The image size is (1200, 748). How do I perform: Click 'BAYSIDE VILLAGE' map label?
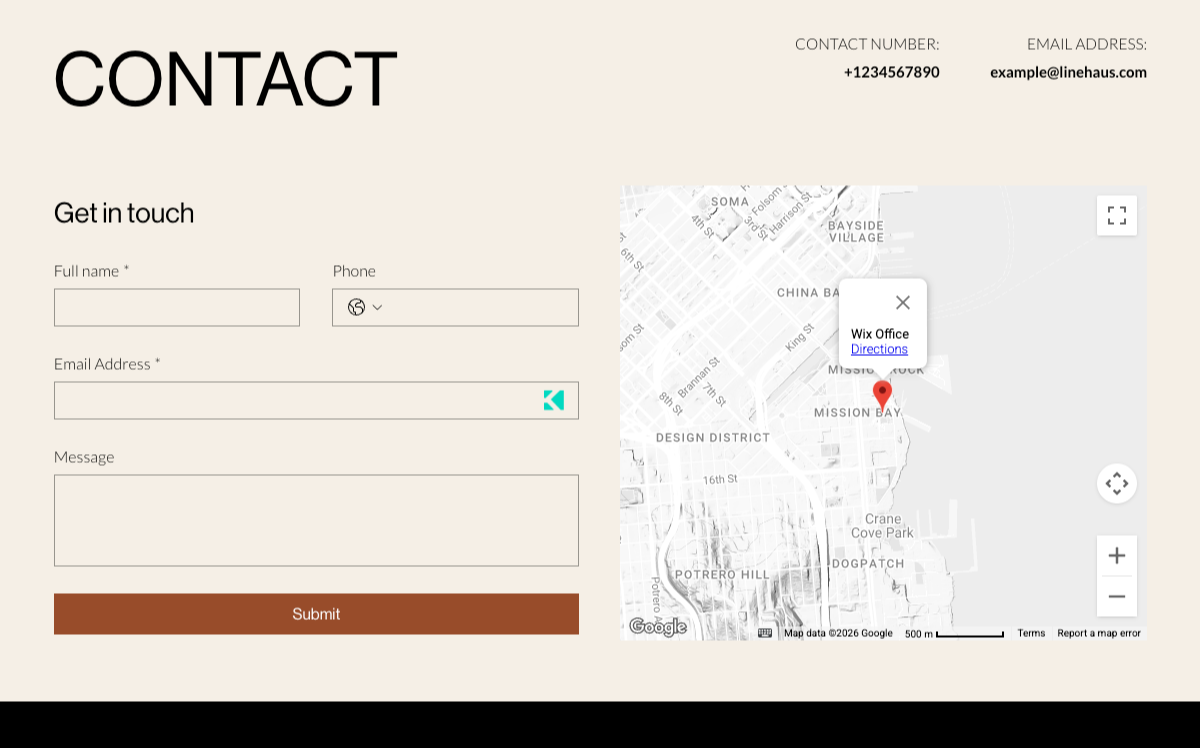pos(856,231)
